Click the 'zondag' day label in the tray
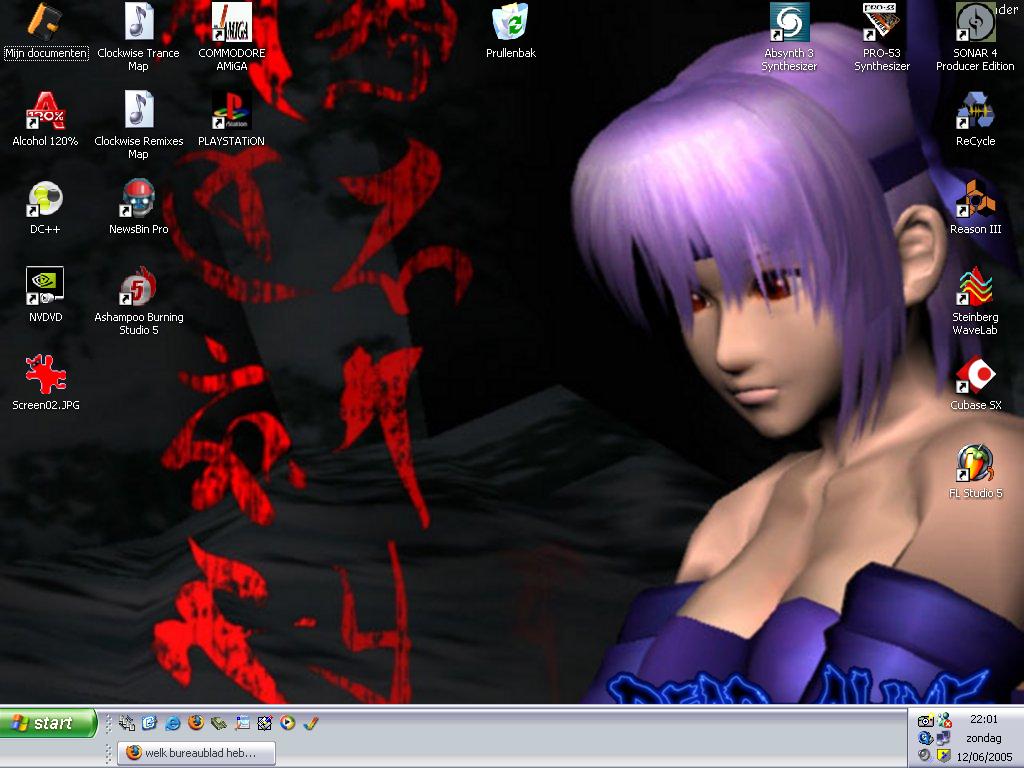Image resolution: width=1024 pixels, height=768 pixels. pyautogui.click(x=984, y=738)
